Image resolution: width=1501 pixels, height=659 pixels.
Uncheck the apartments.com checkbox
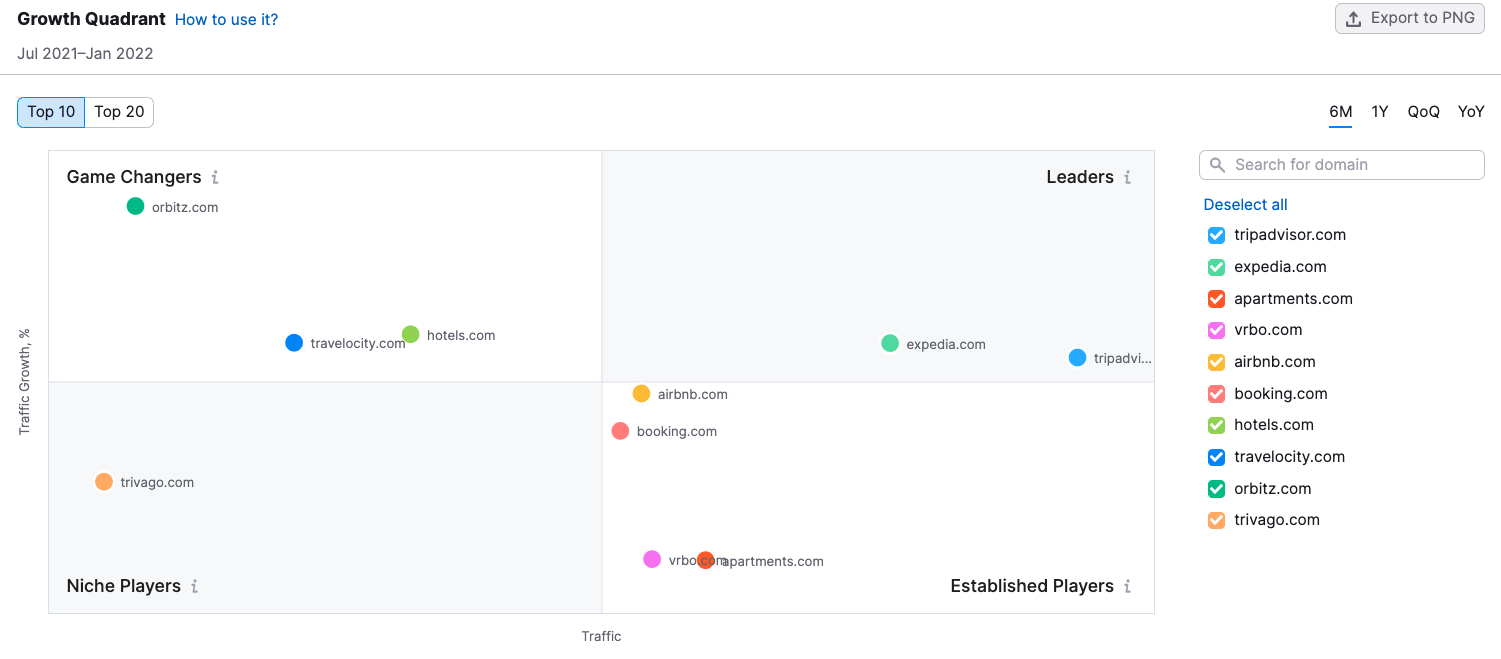pos(1216,299)
